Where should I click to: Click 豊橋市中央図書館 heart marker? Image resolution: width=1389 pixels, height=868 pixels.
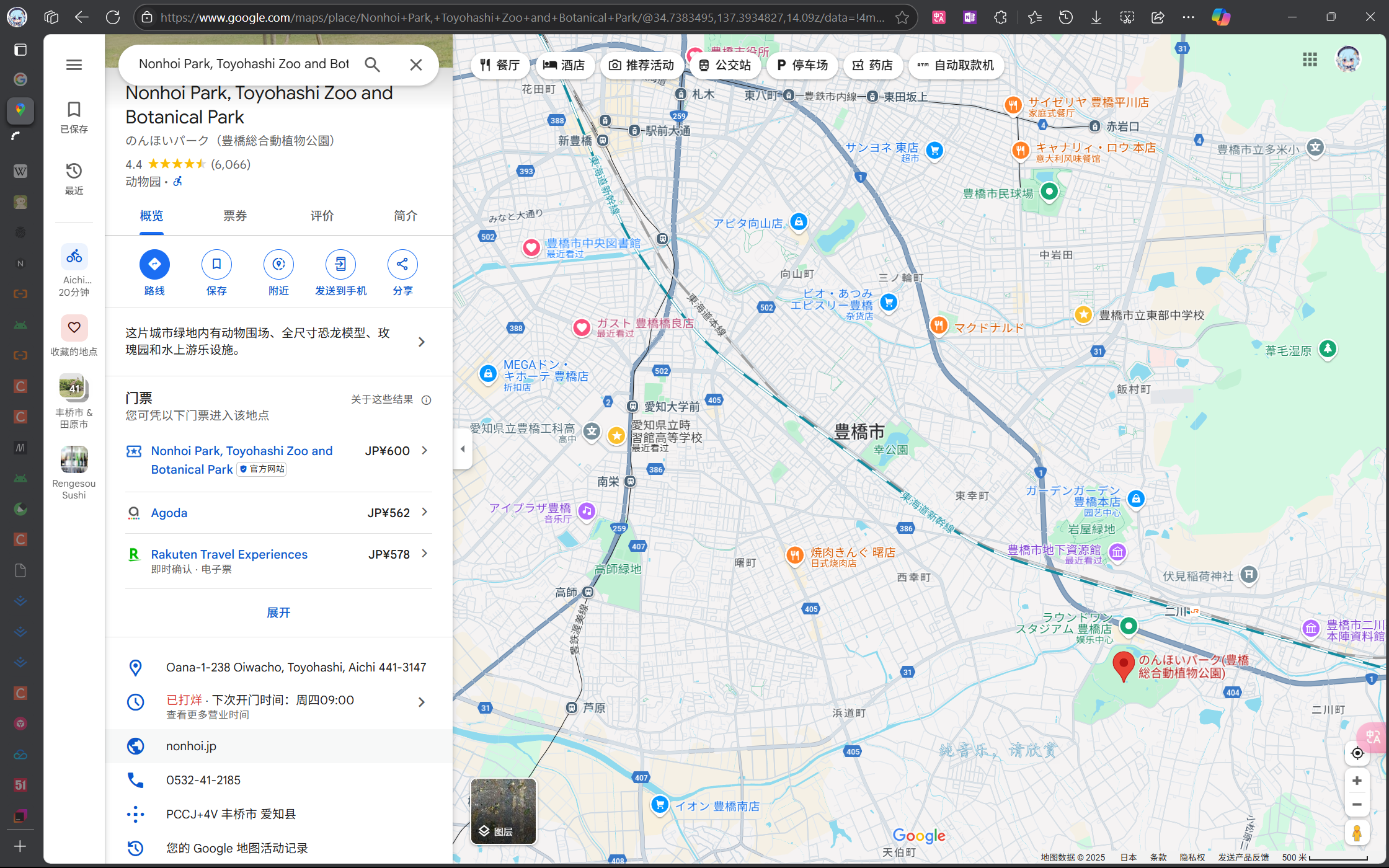[x=531, y=248]
